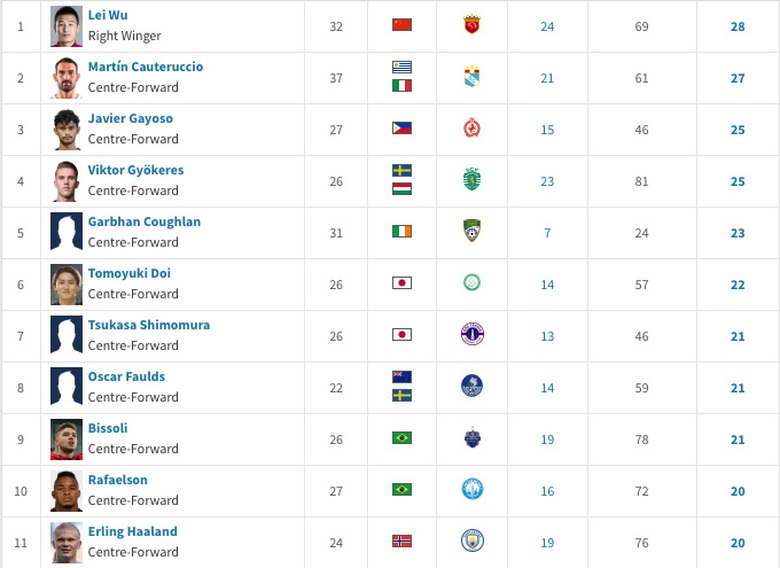Viewport: 780px width, 568px height.
Task: Open Viktor Gyökeres' portrait thumbnail
Action: (x=67, y=181)
